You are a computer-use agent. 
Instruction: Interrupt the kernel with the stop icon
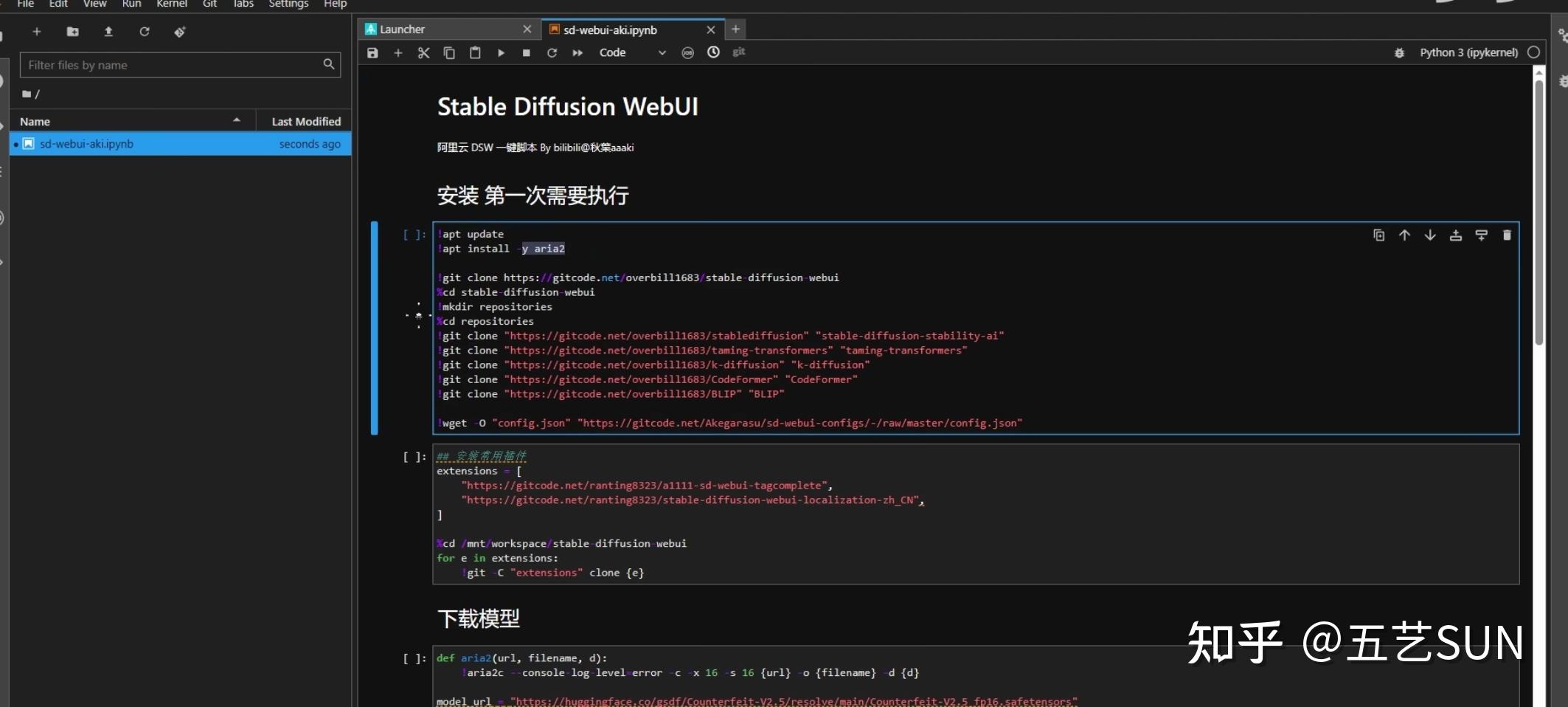coord(526,52)
